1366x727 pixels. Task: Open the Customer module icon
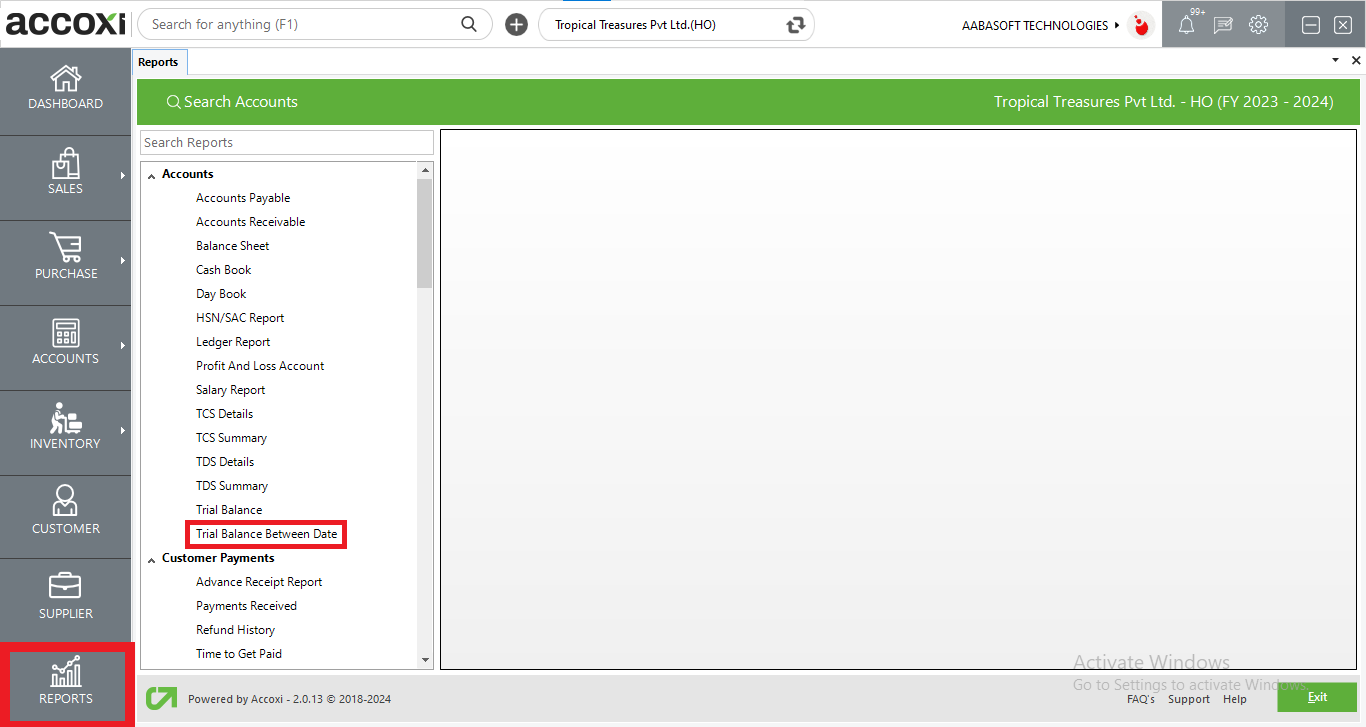point(65,502)
